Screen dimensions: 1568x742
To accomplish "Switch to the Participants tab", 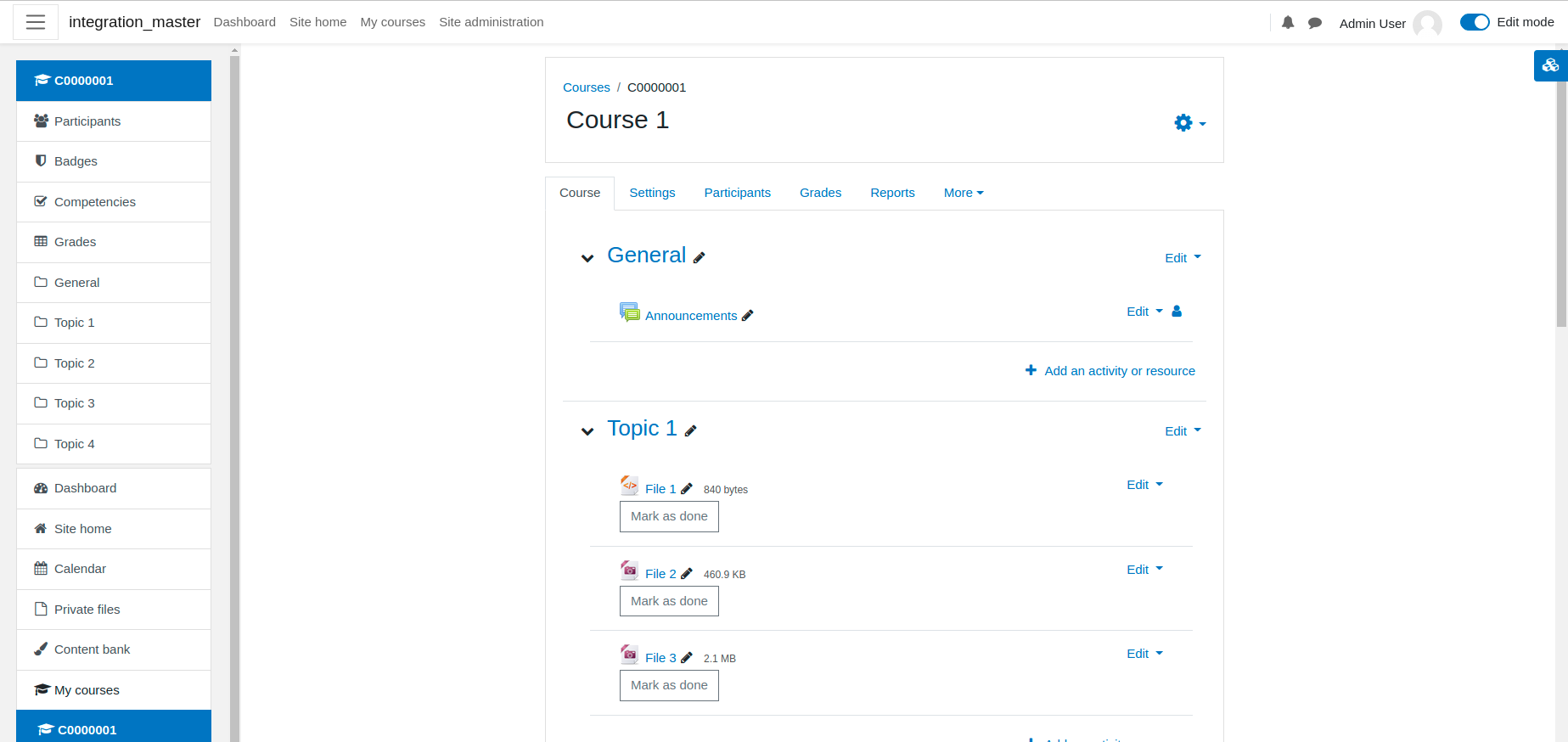I will click(x=737, y=193).
